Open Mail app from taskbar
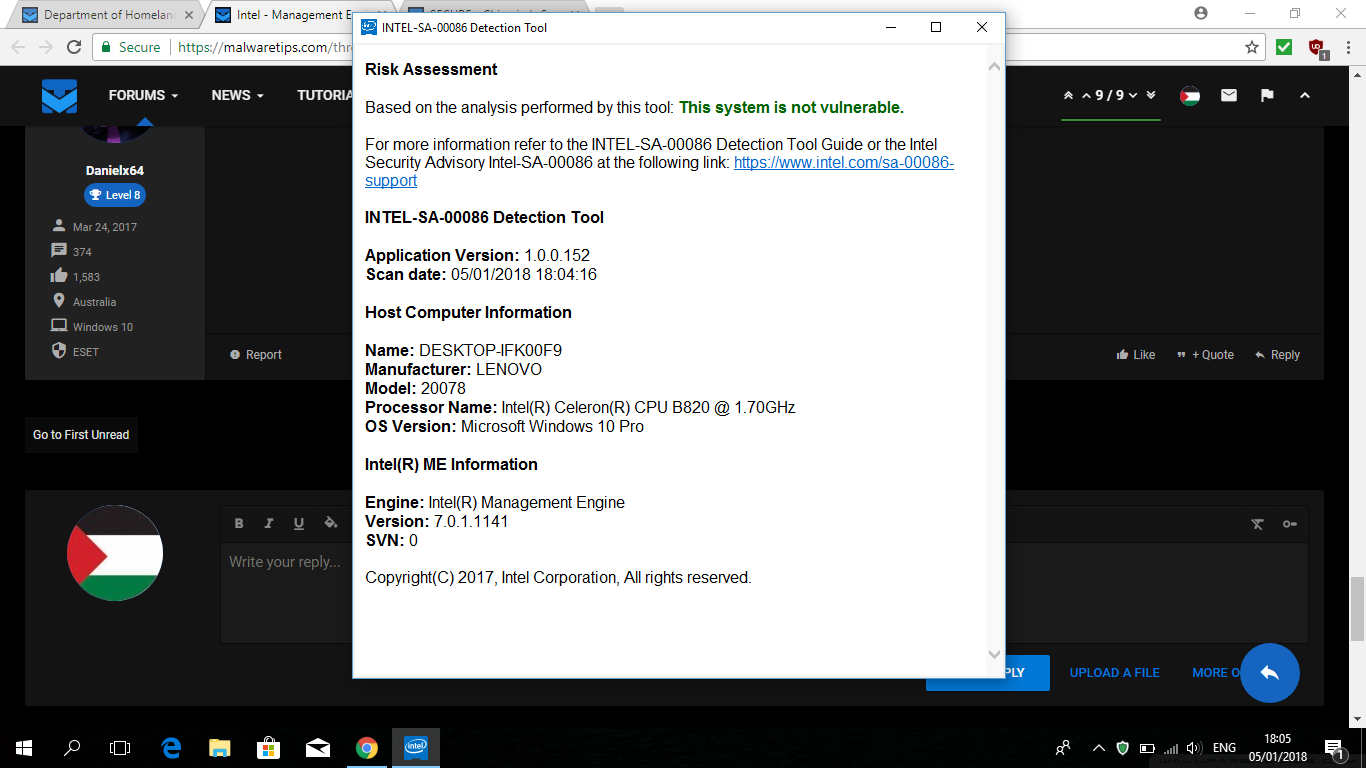This screenshot has height=768, width=1366. pos(318,748)
